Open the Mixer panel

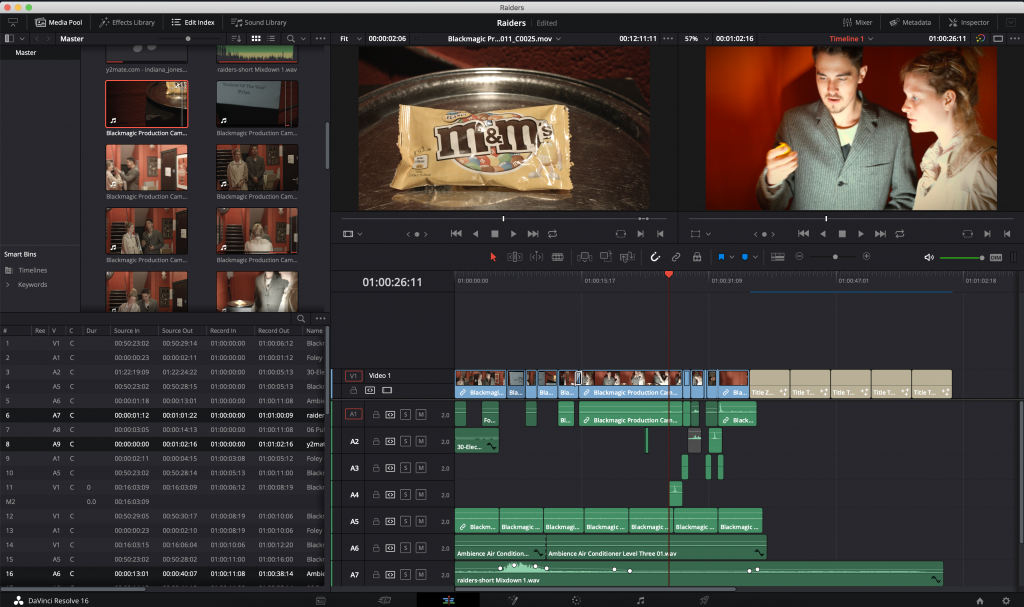point(857,22)
